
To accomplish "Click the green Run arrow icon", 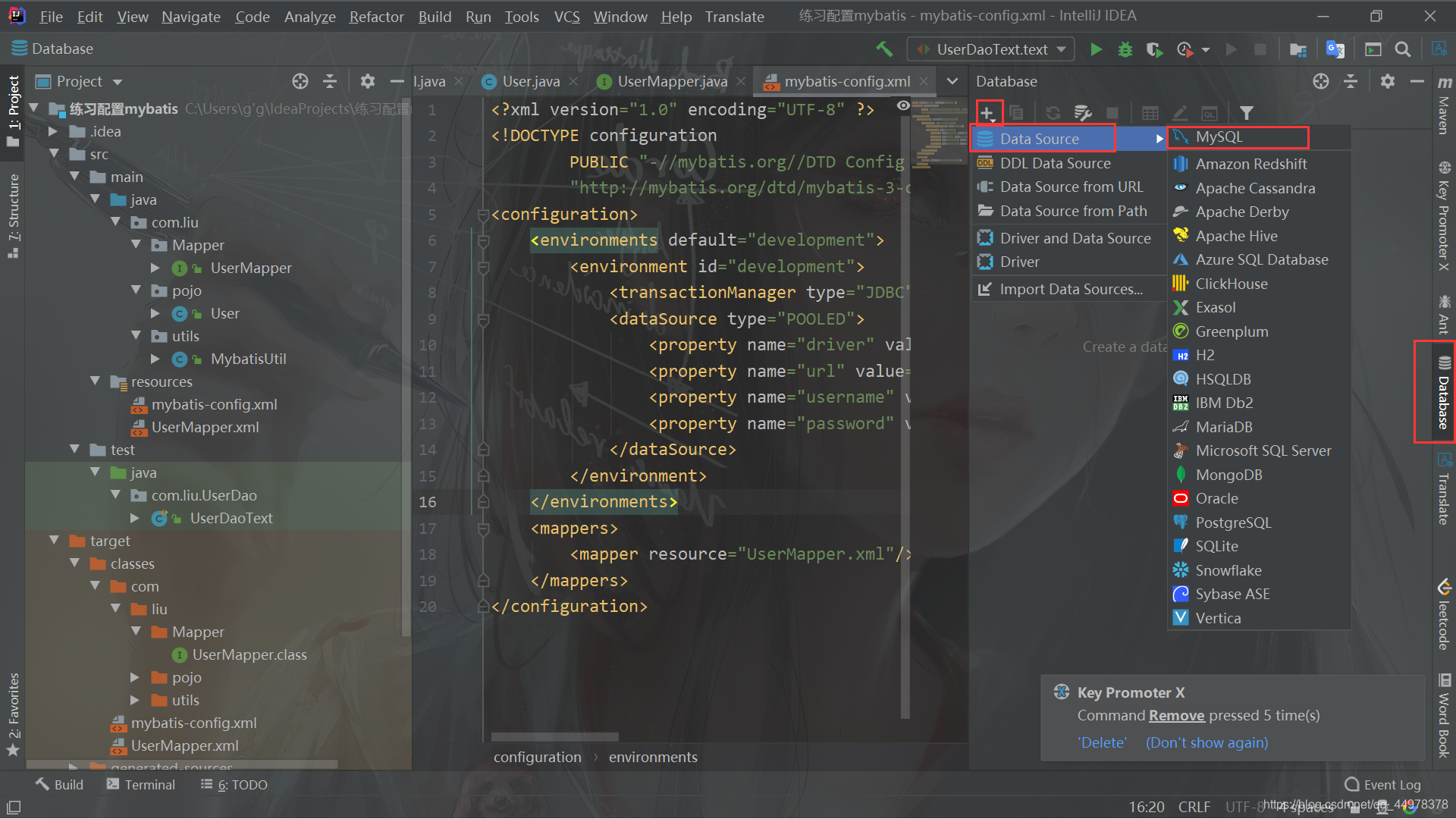I will pyautogui.click(x=1096, y=49).
